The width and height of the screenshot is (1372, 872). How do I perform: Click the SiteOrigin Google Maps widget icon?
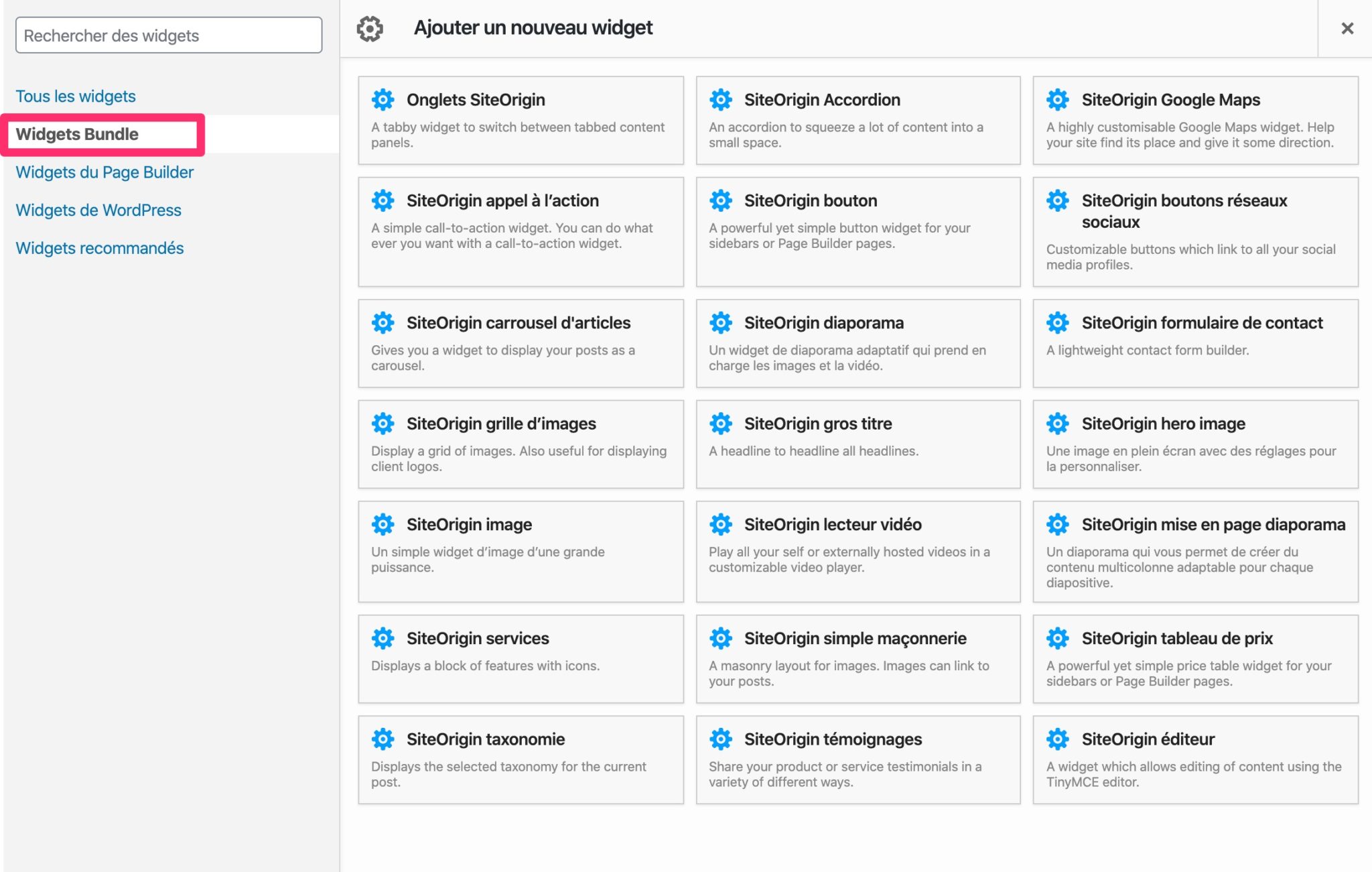click(1058, 100)
